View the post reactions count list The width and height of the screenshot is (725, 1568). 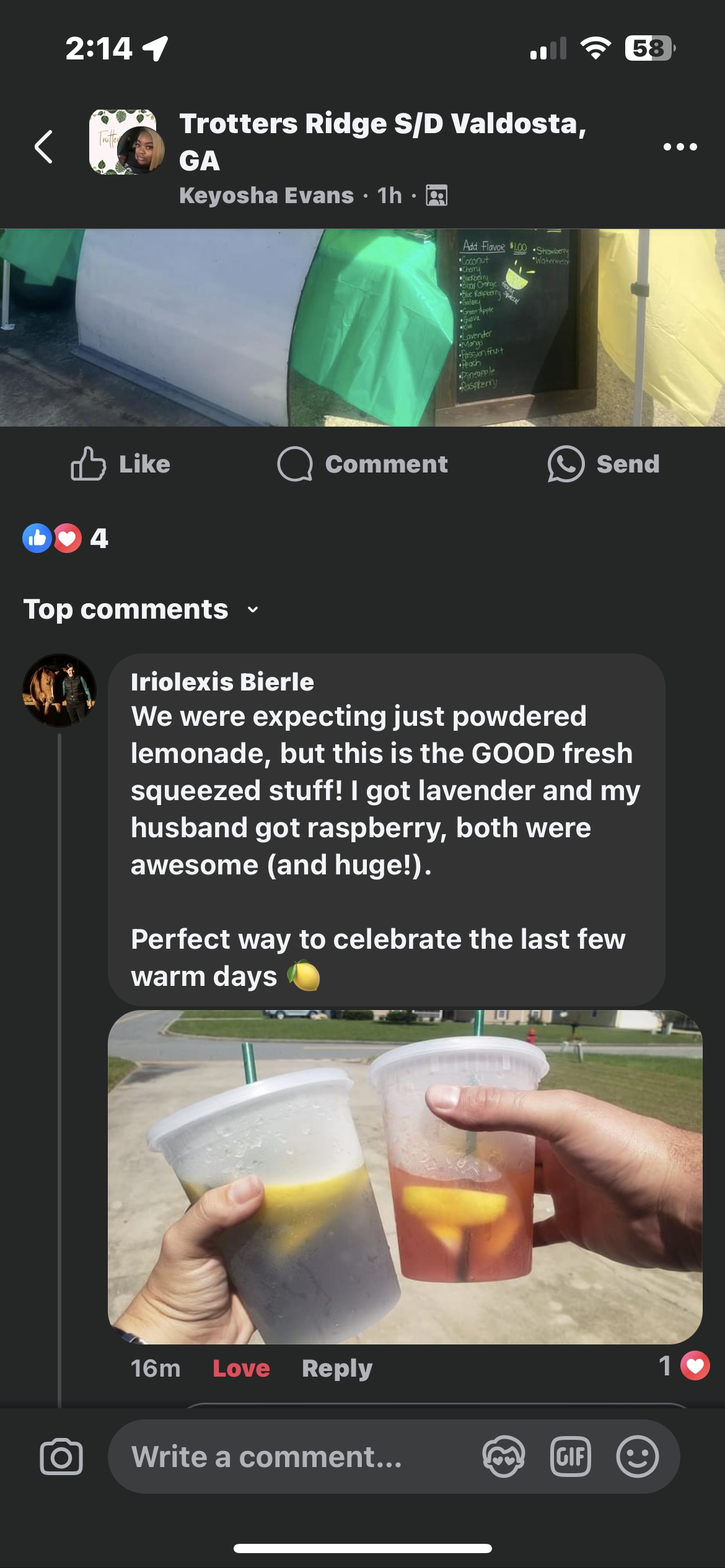(x=66, y=538)
